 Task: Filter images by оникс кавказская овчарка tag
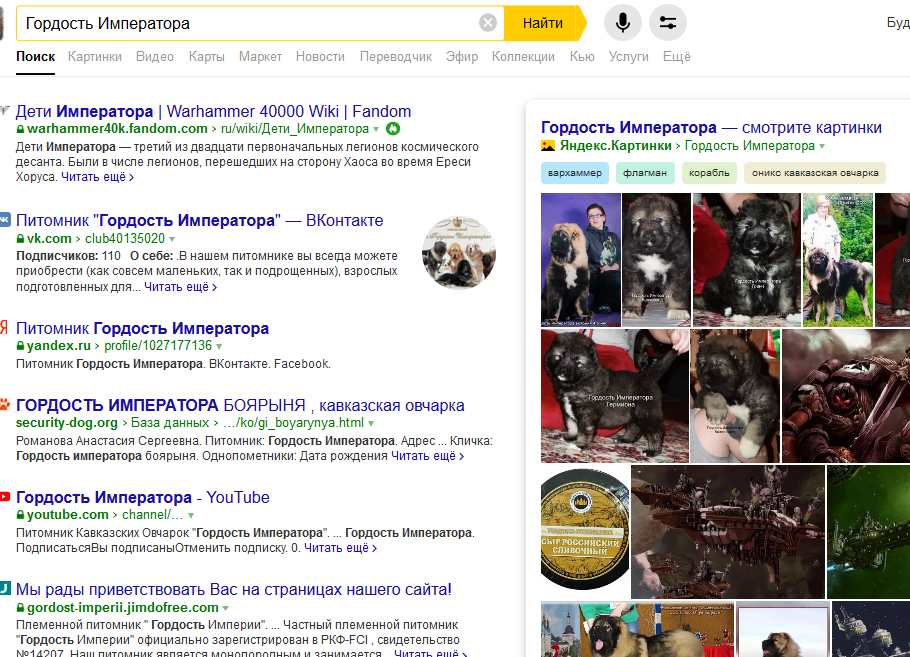tap(815, 173)
